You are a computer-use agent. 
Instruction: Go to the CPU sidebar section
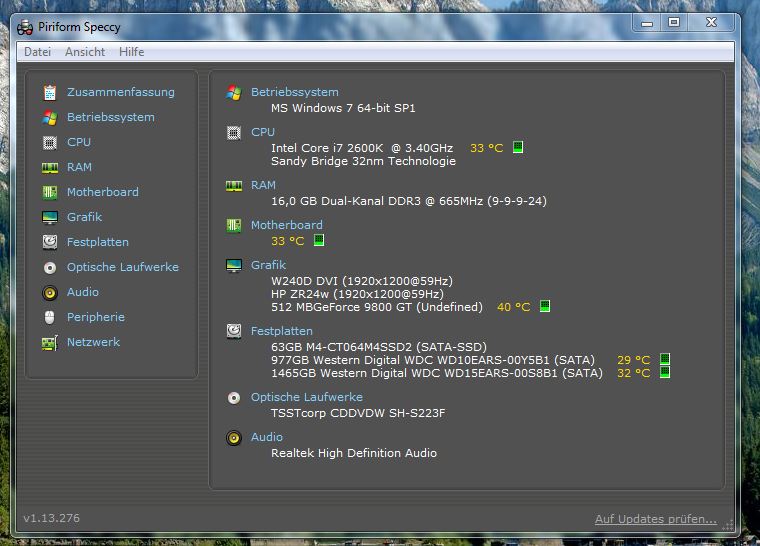click(x=79, y=143)
